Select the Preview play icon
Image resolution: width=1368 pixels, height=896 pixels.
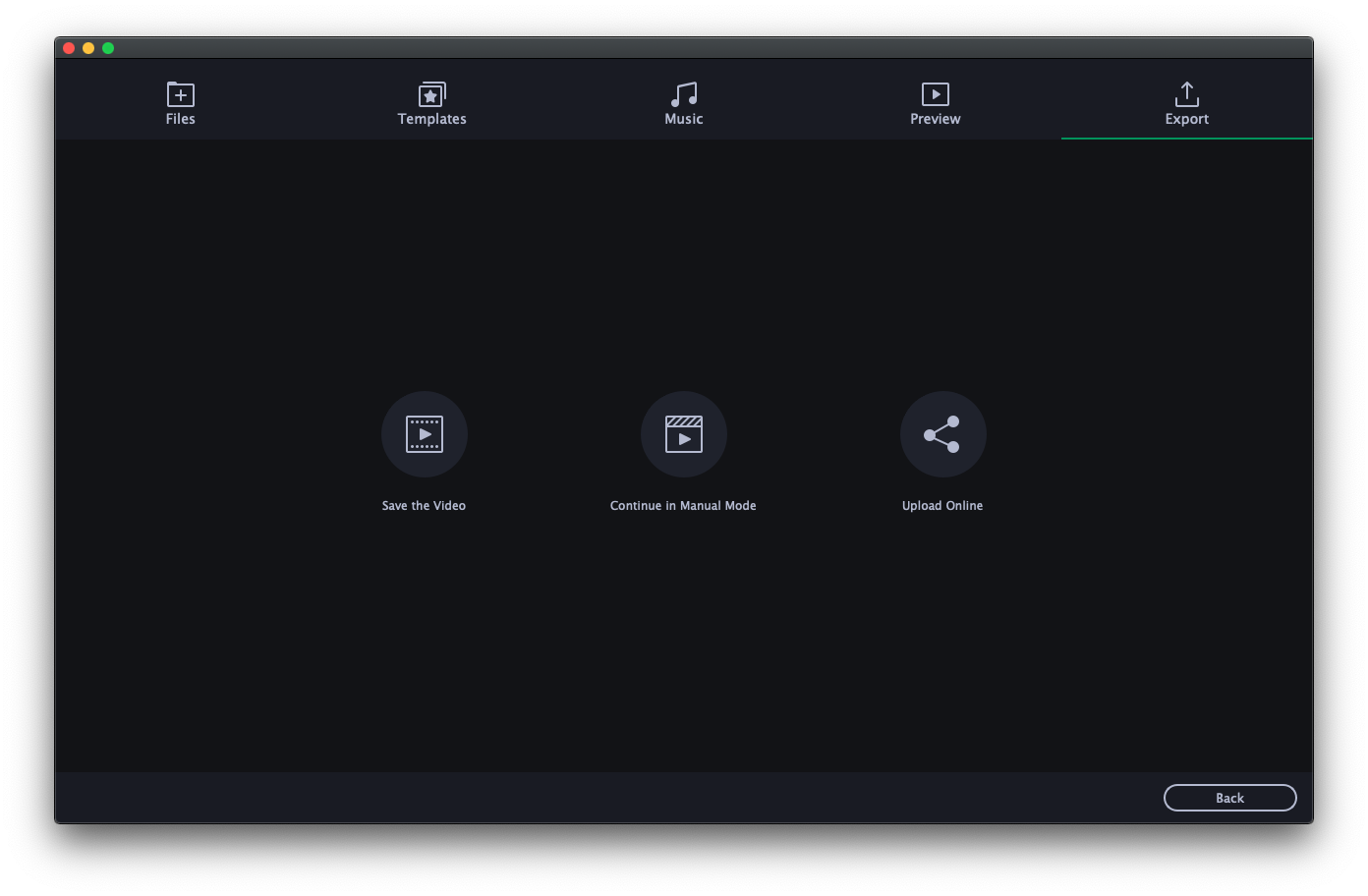(x=935, y=95)
